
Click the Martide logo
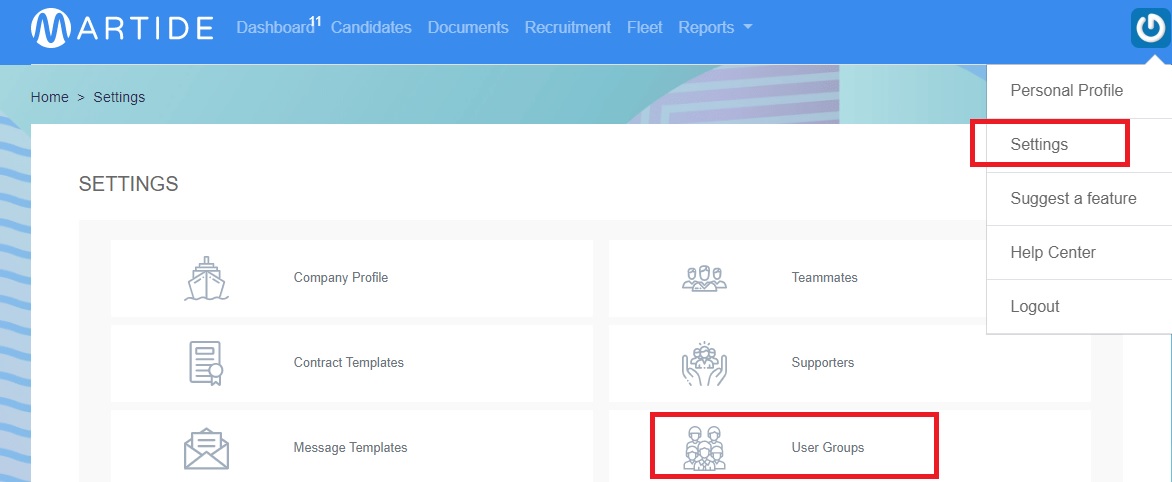click(x=122, y=28)
